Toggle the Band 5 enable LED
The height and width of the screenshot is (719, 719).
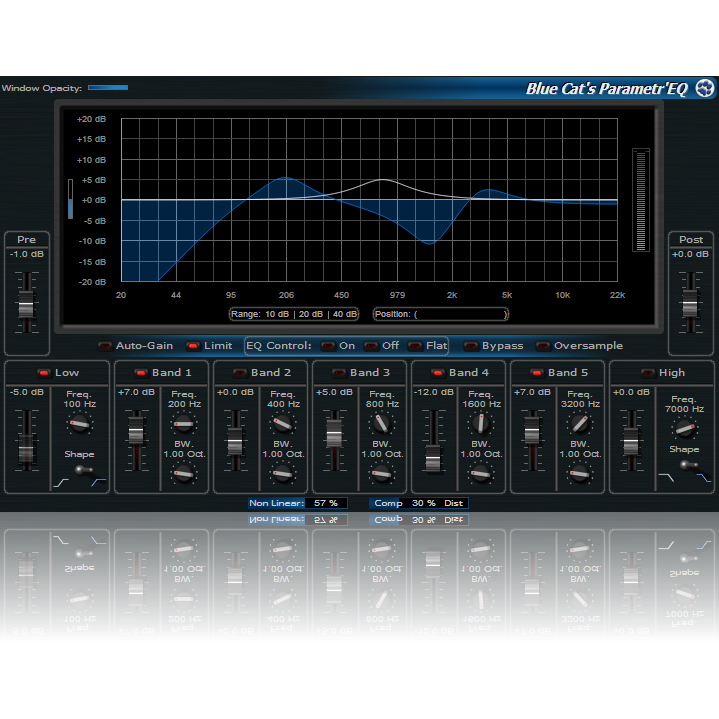(537, 373)
